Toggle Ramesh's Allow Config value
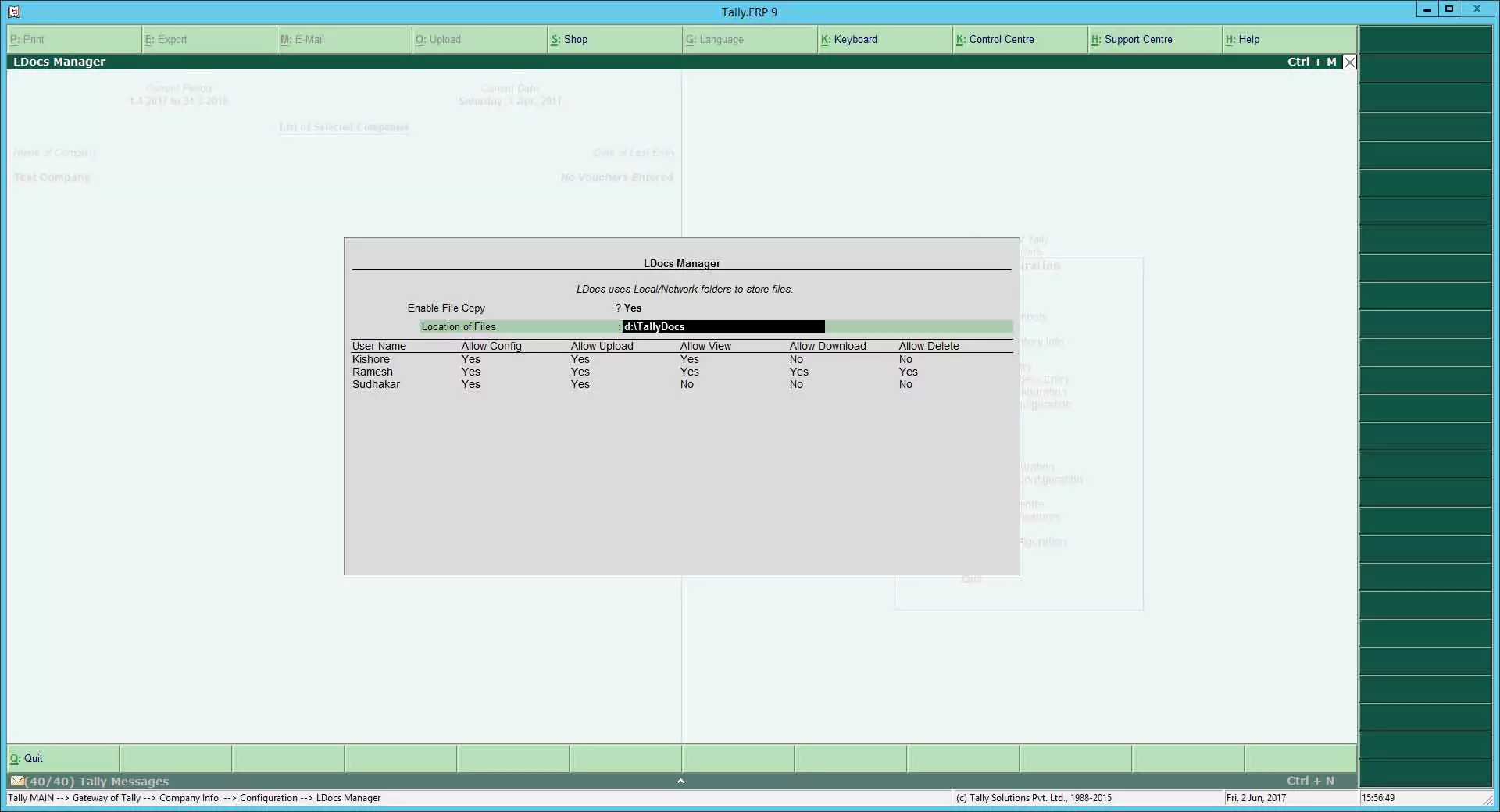Image resolution: width=1500 pixels, height=812 pixels. (x=470, y=372)
